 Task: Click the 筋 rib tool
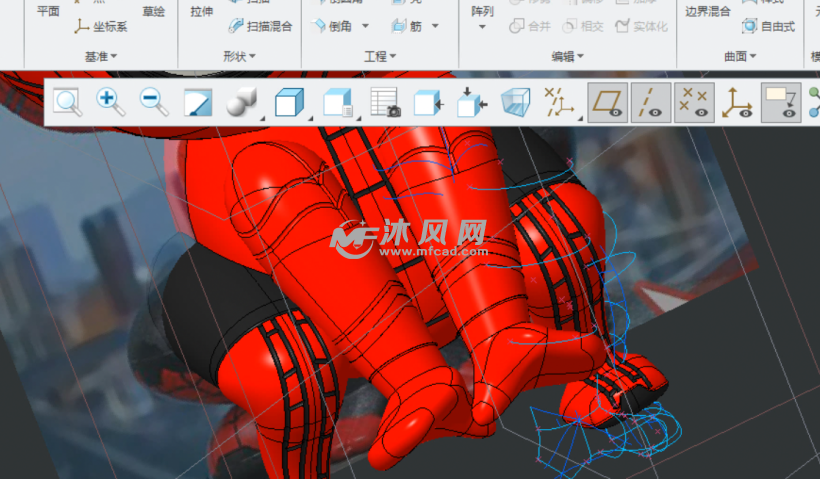tap(407, 26)
